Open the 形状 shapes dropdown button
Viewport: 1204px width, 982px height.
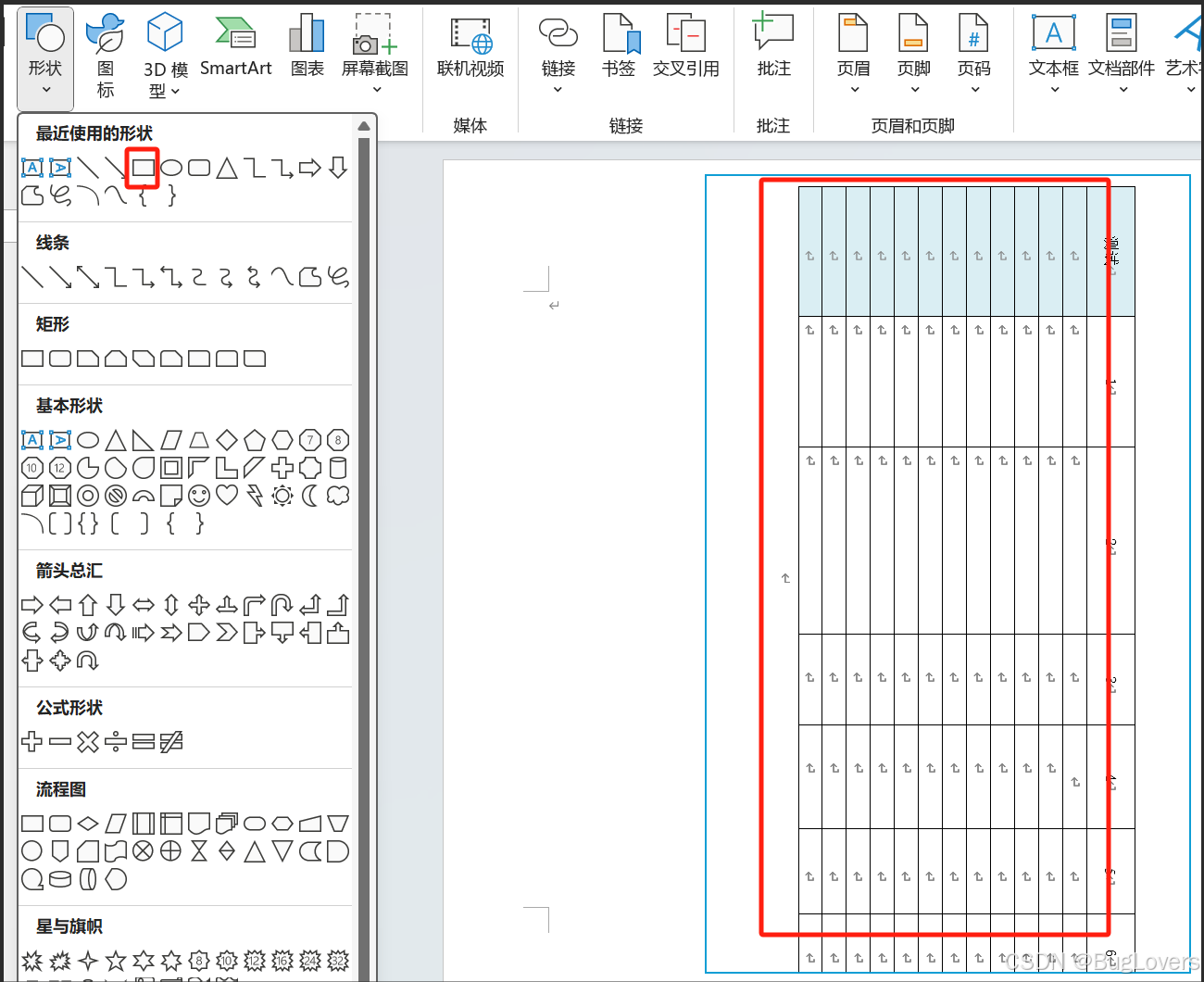(x=45, y=57)
